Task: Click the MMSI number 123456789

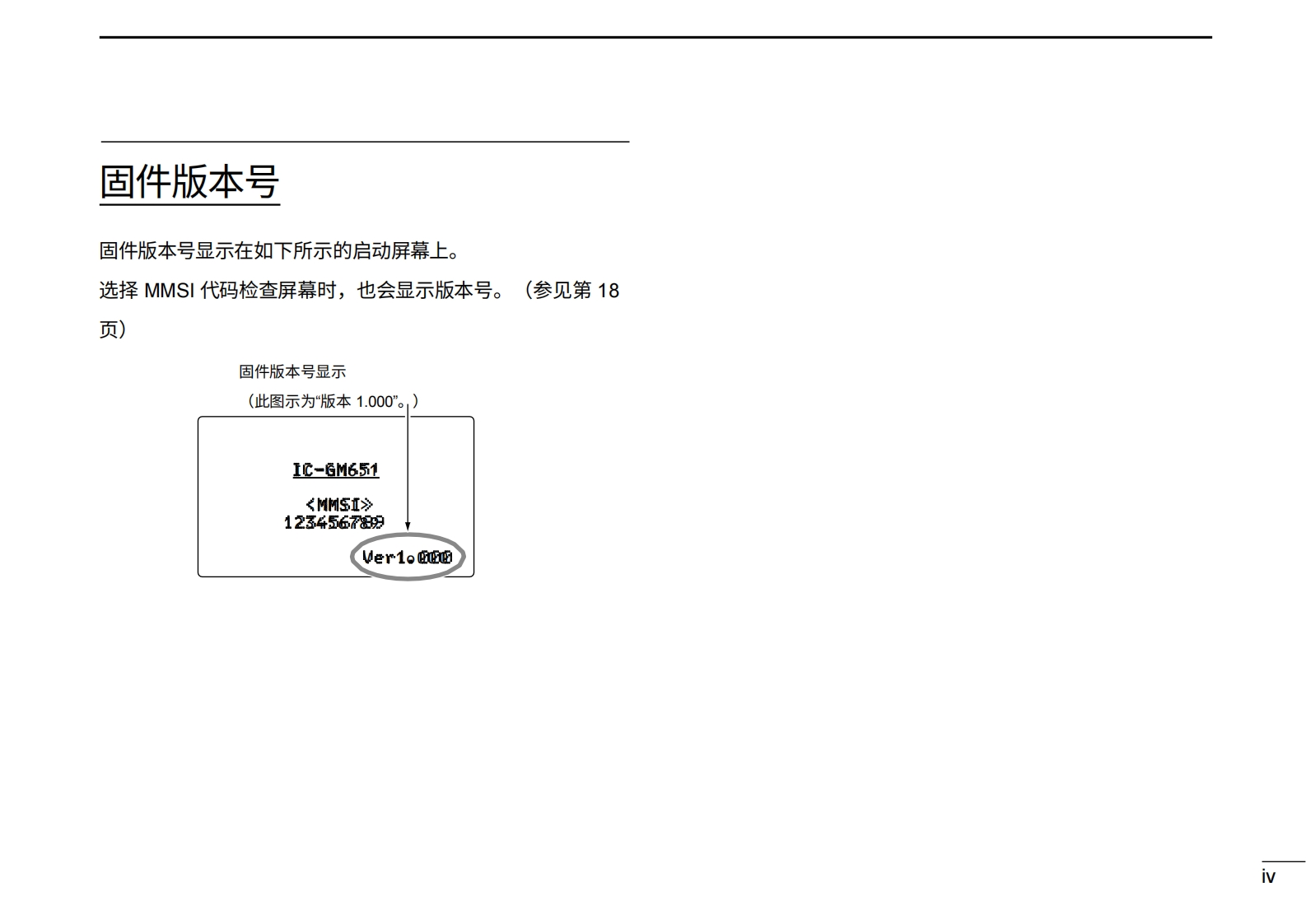Action: (333, 523)
